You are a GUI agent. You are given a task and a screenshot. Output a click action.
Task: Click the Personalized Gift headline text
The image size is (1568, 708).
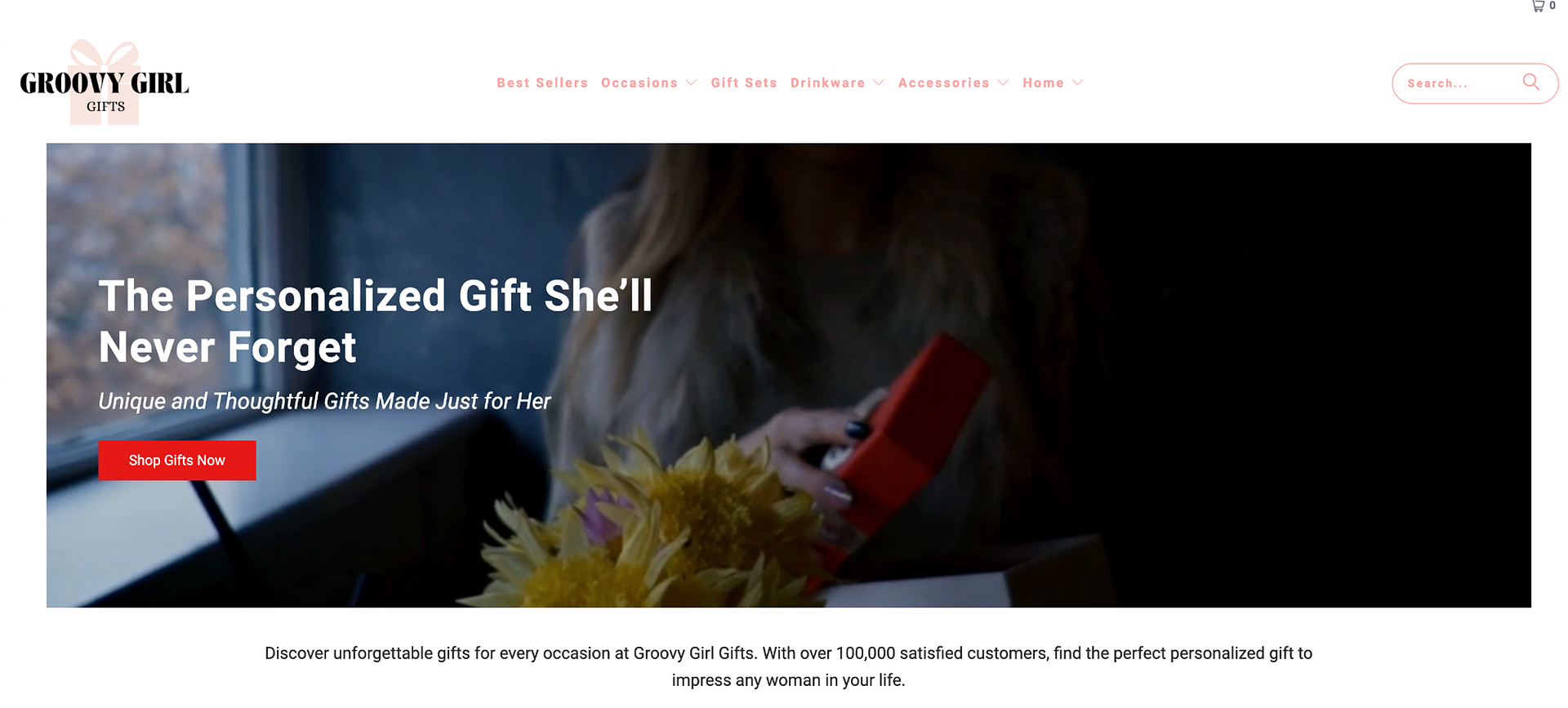tap(376, 321)
